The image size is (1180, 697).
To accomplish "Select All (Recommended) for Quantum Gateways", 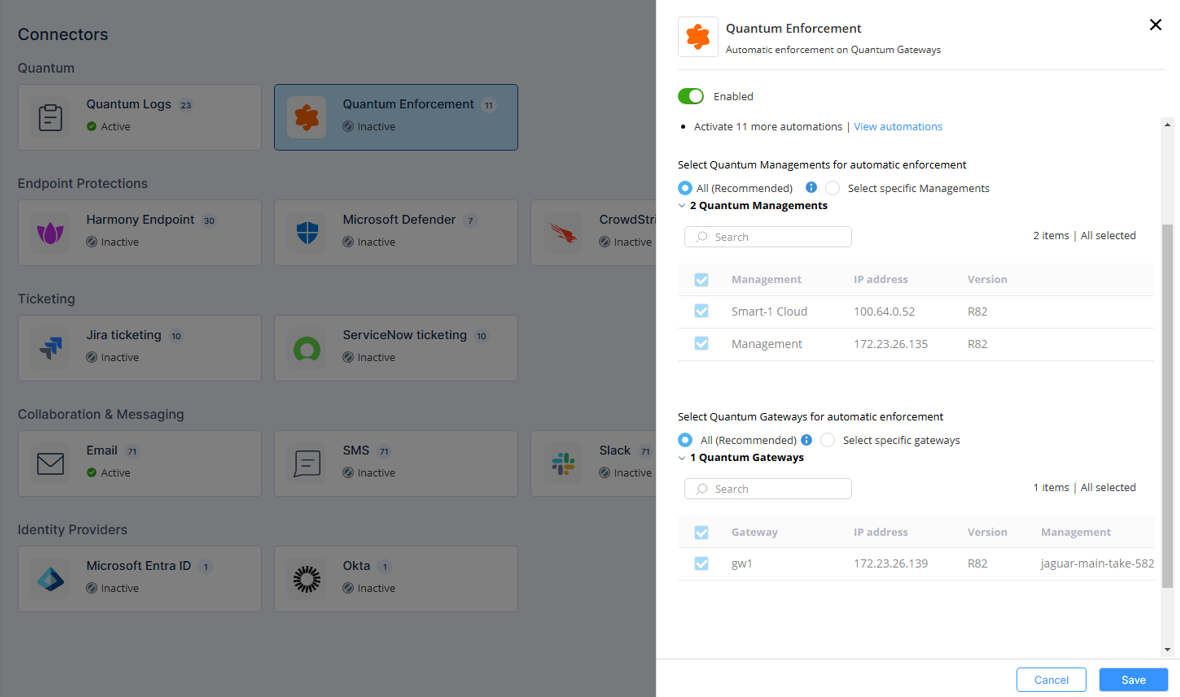I will (x=685, y=440).
